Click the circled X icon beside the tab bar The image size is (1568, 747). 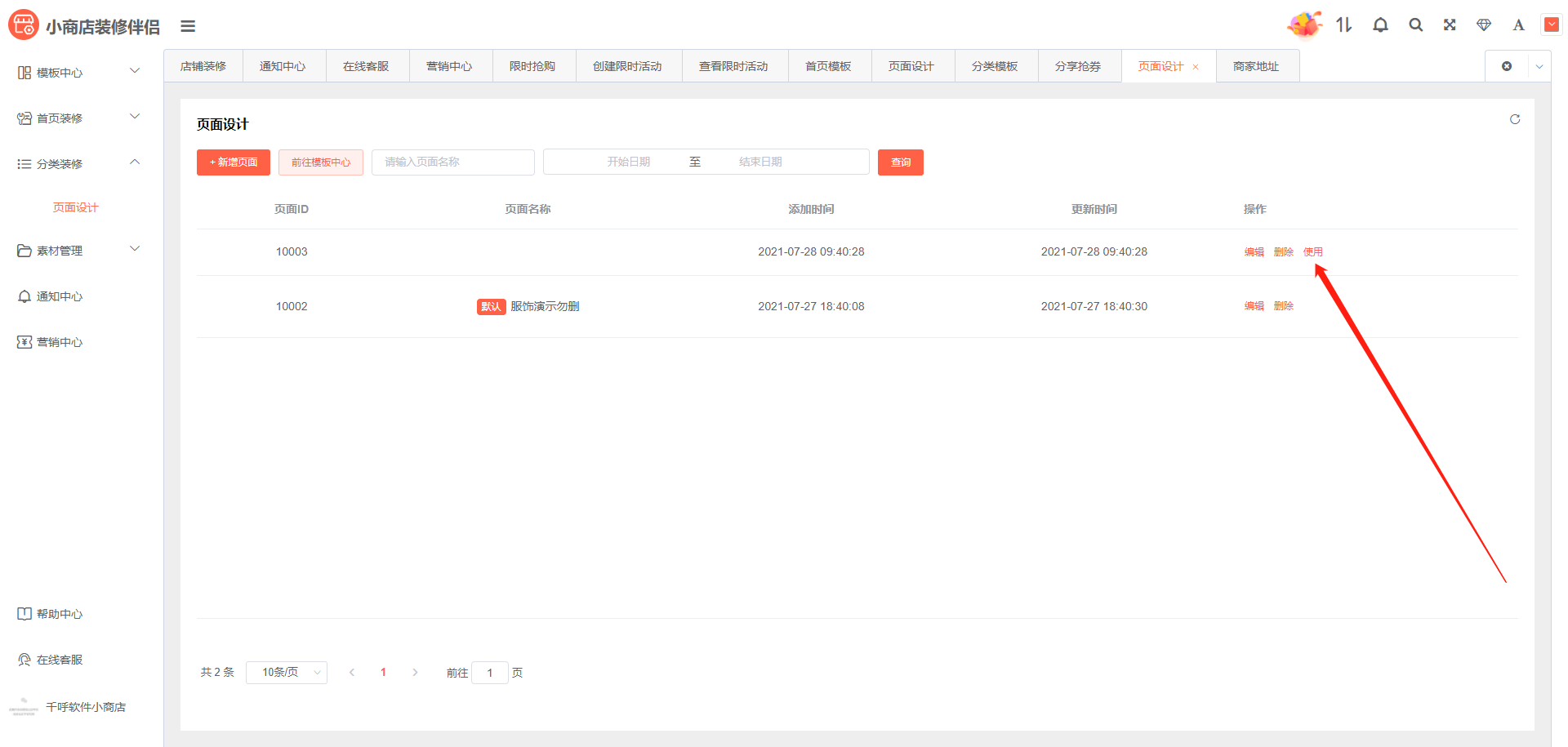coord(1507,66)
